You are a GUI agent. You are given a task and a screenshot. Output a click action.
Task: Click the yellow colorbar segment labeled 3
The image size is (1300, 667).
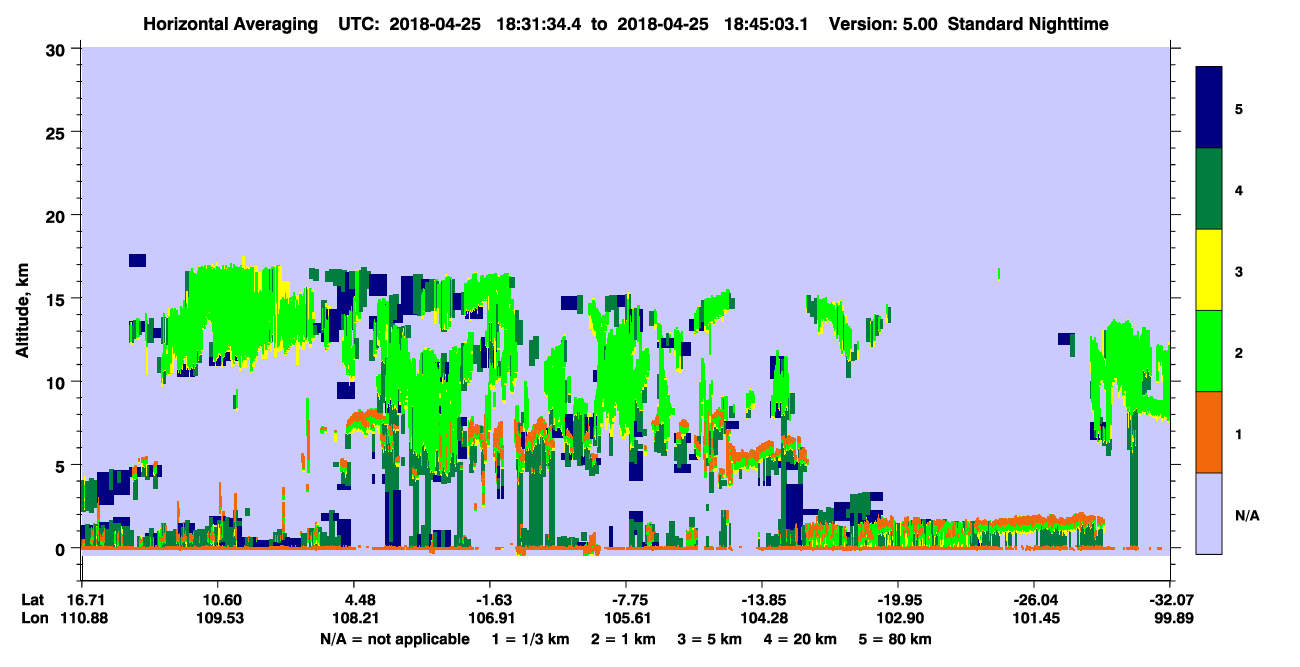[x=1209, y=270]
